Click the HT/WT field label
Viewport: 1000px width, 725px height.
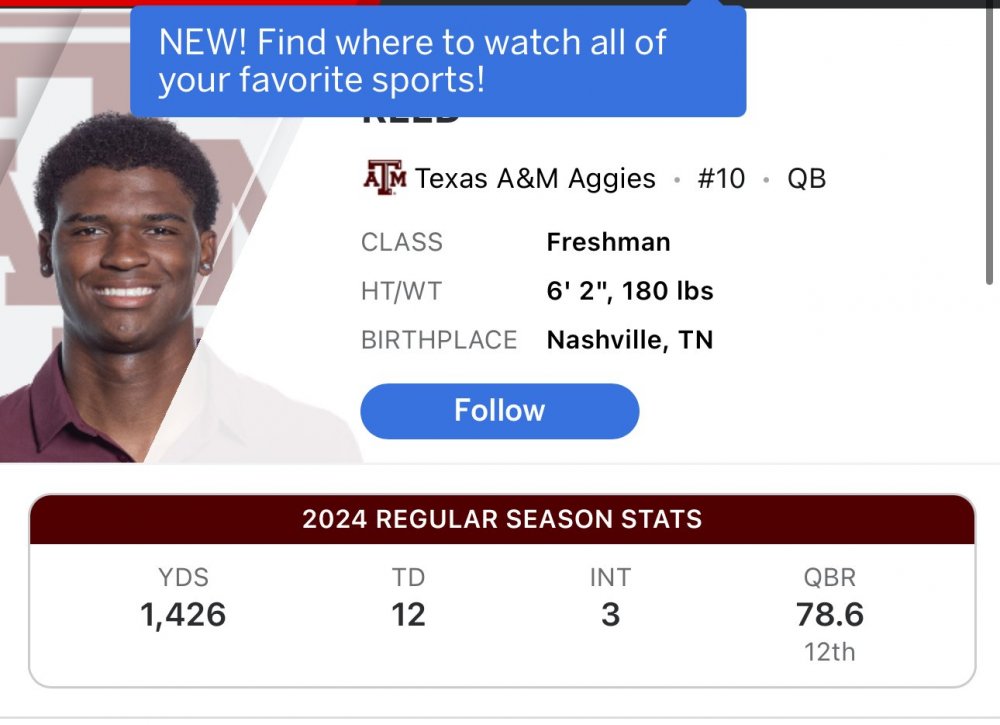pos(401,291)
